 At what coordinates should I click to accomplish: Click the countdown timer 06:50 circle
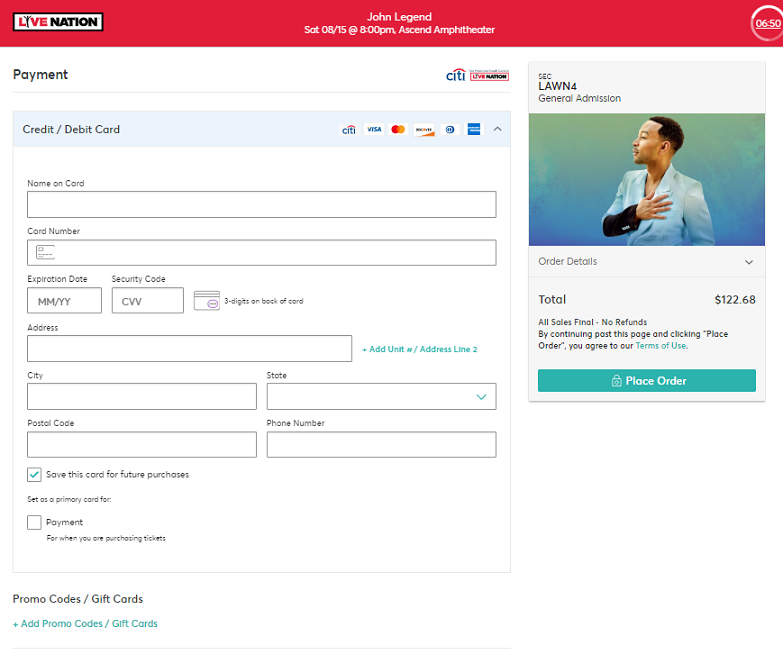click(767, 23)
